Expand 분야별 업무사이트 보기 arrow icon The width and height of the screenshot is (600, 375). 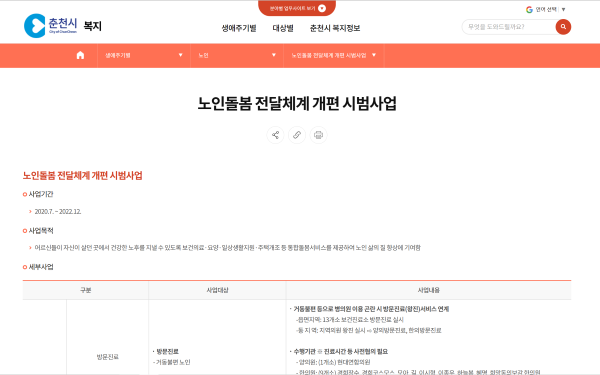pos(322,8)
